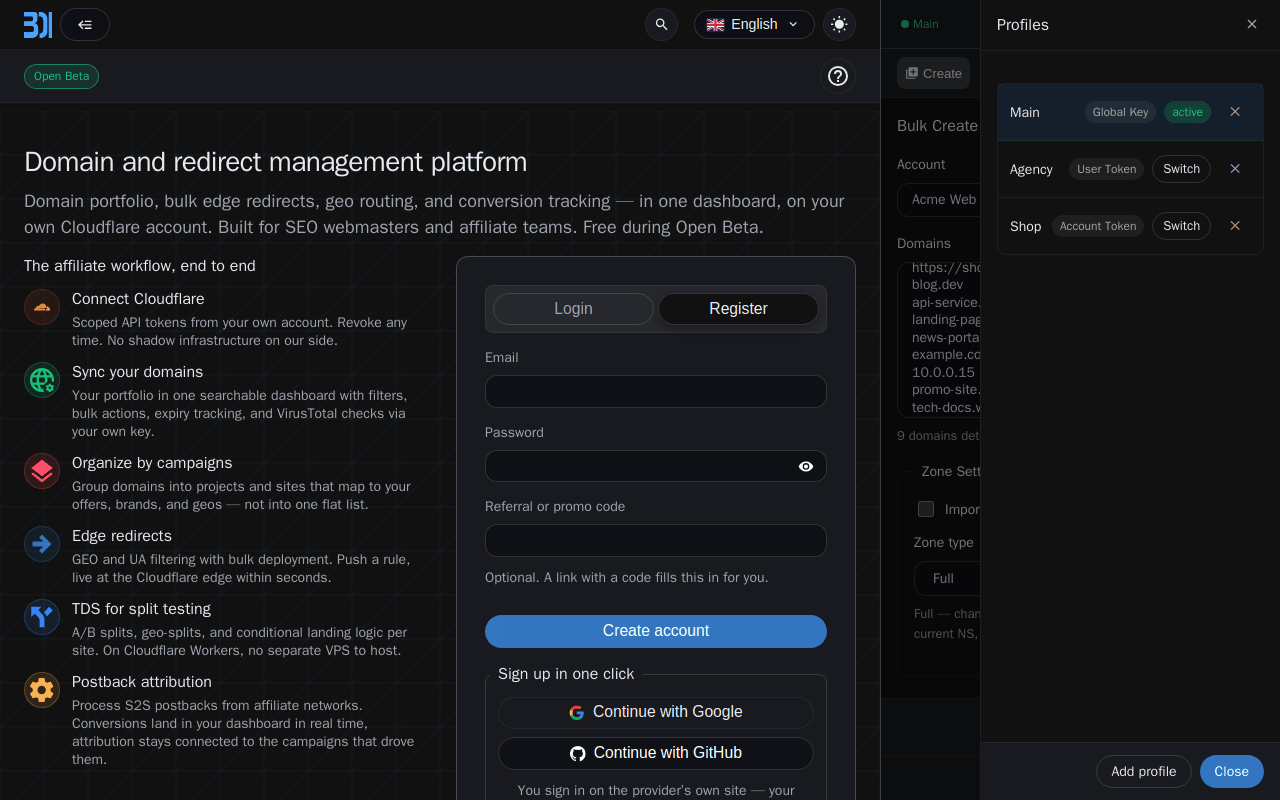Focus the Email input field
The height and width of the screenshot is (800, 1280).
[656, 392]
